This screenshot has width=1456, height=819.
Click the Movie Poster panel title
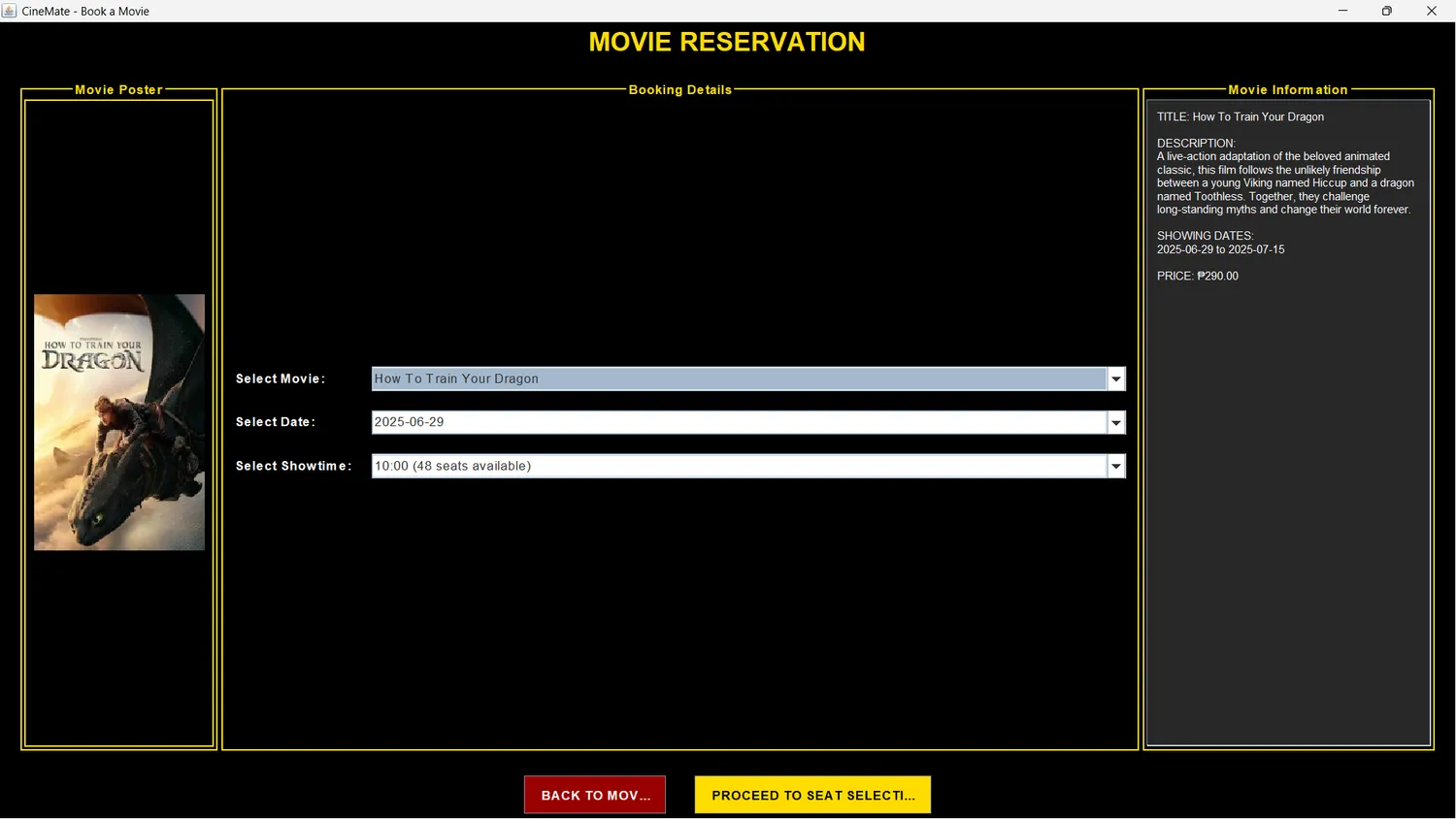click(x=119, y=89)
